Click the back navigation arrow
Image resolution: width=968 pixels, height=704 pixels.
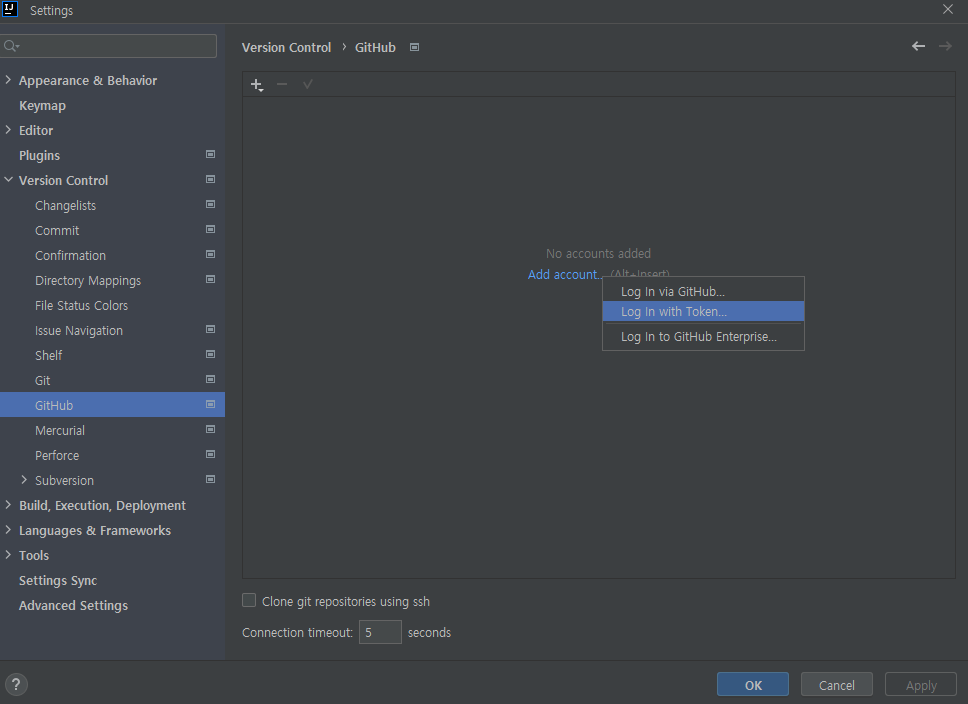click(x=919, y=46)
